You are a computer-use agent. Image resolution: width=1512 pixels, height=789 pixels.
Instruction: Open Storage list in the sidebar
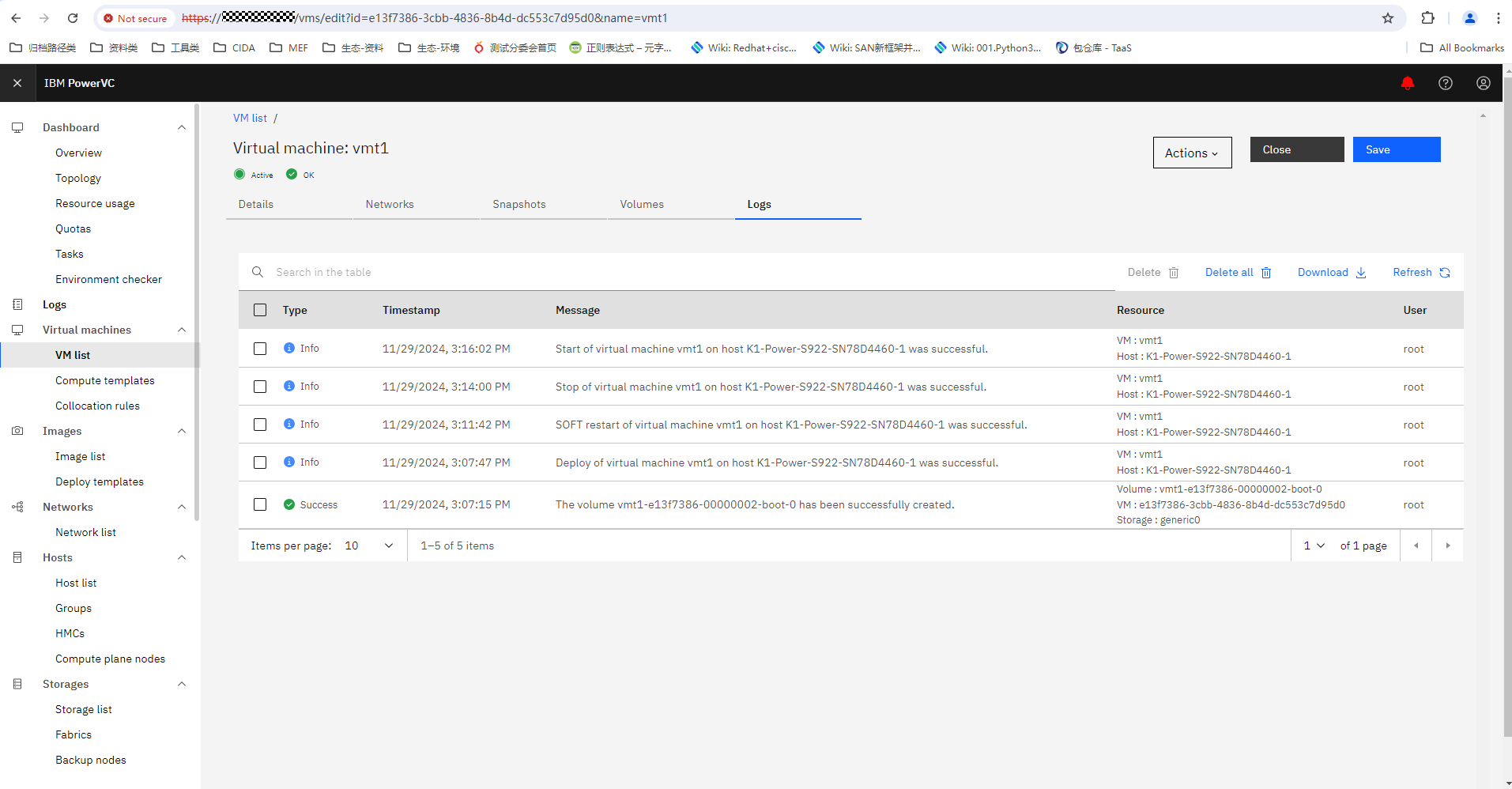point(84,709)
